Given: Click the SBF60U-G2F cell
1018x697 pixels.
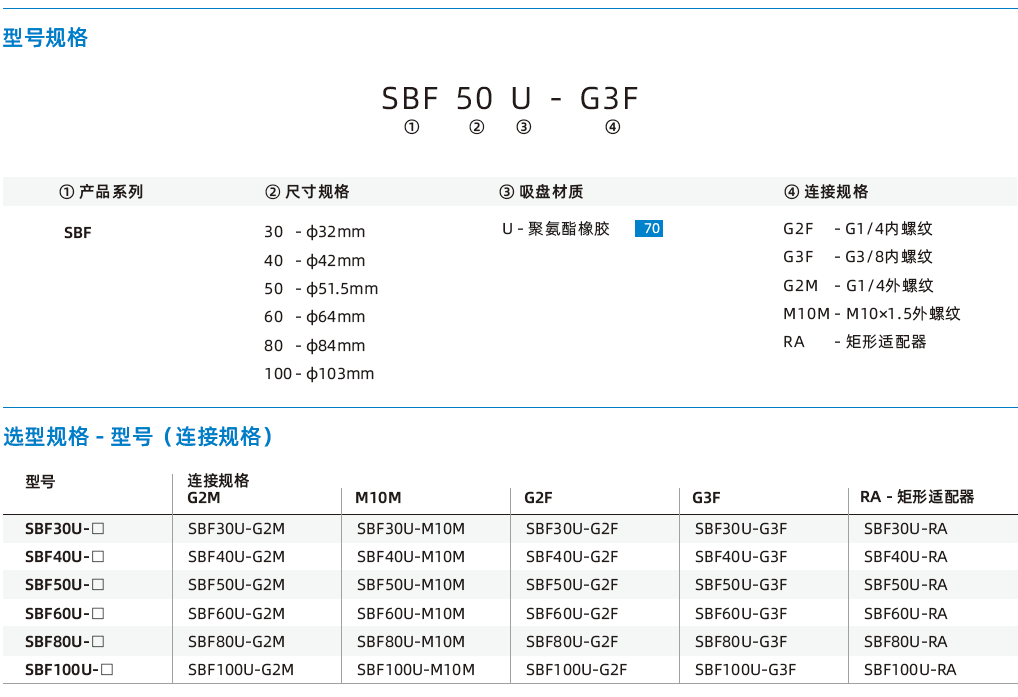Looking at the screenshot, I should point(572,613).
